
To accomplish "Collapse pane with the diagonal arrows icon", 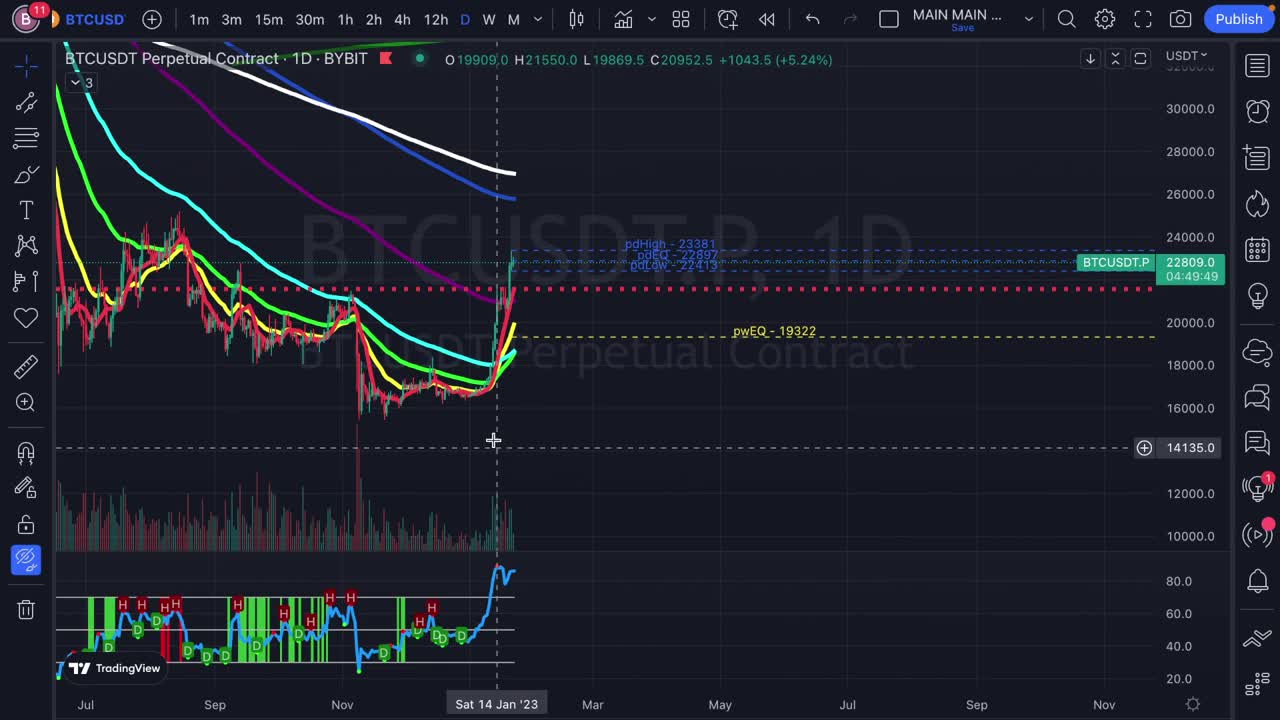I will (x=1115, y=59).
